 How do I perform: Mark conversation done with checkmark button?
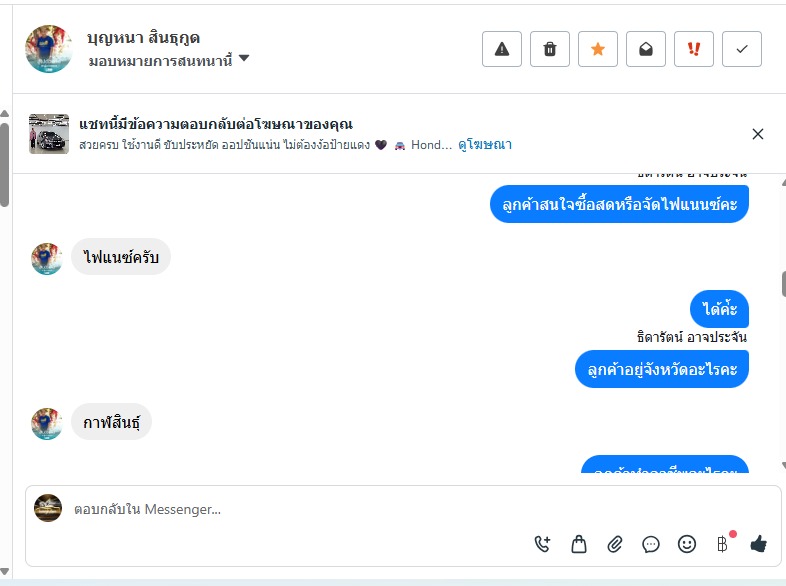point(742,49)
